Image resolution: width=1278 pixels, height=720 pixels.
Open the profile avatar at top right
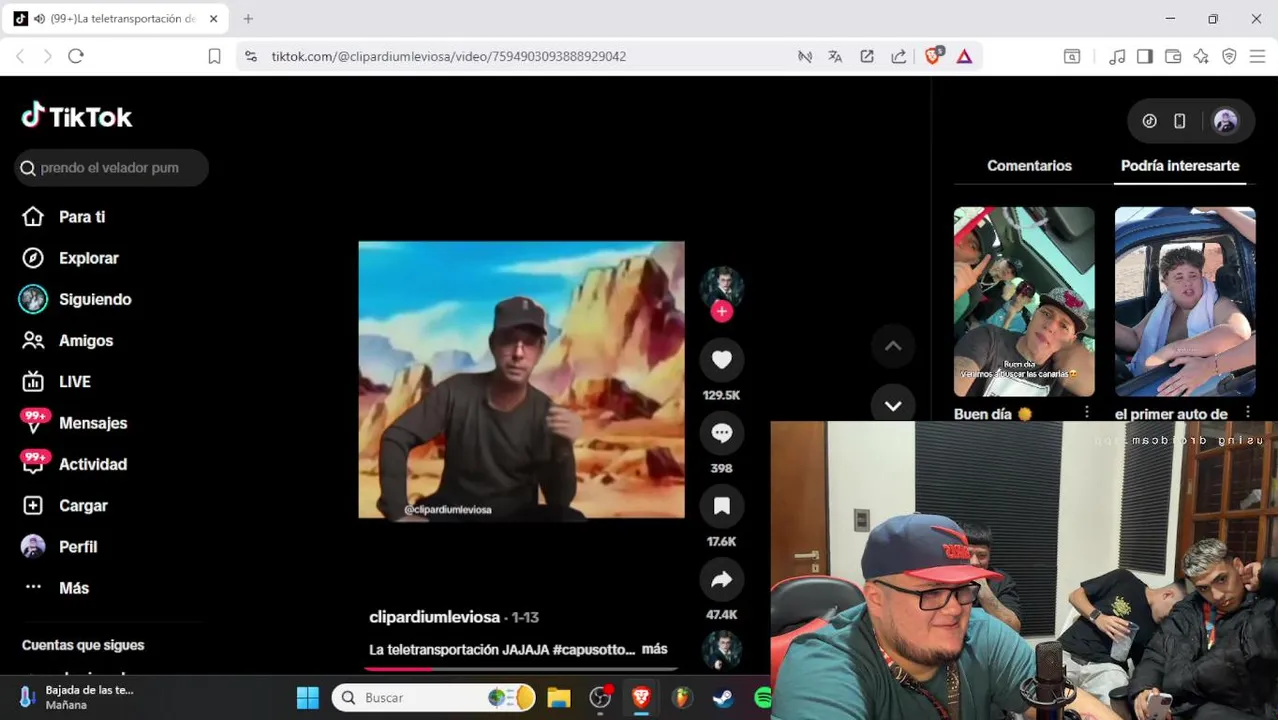(1225, 121)
